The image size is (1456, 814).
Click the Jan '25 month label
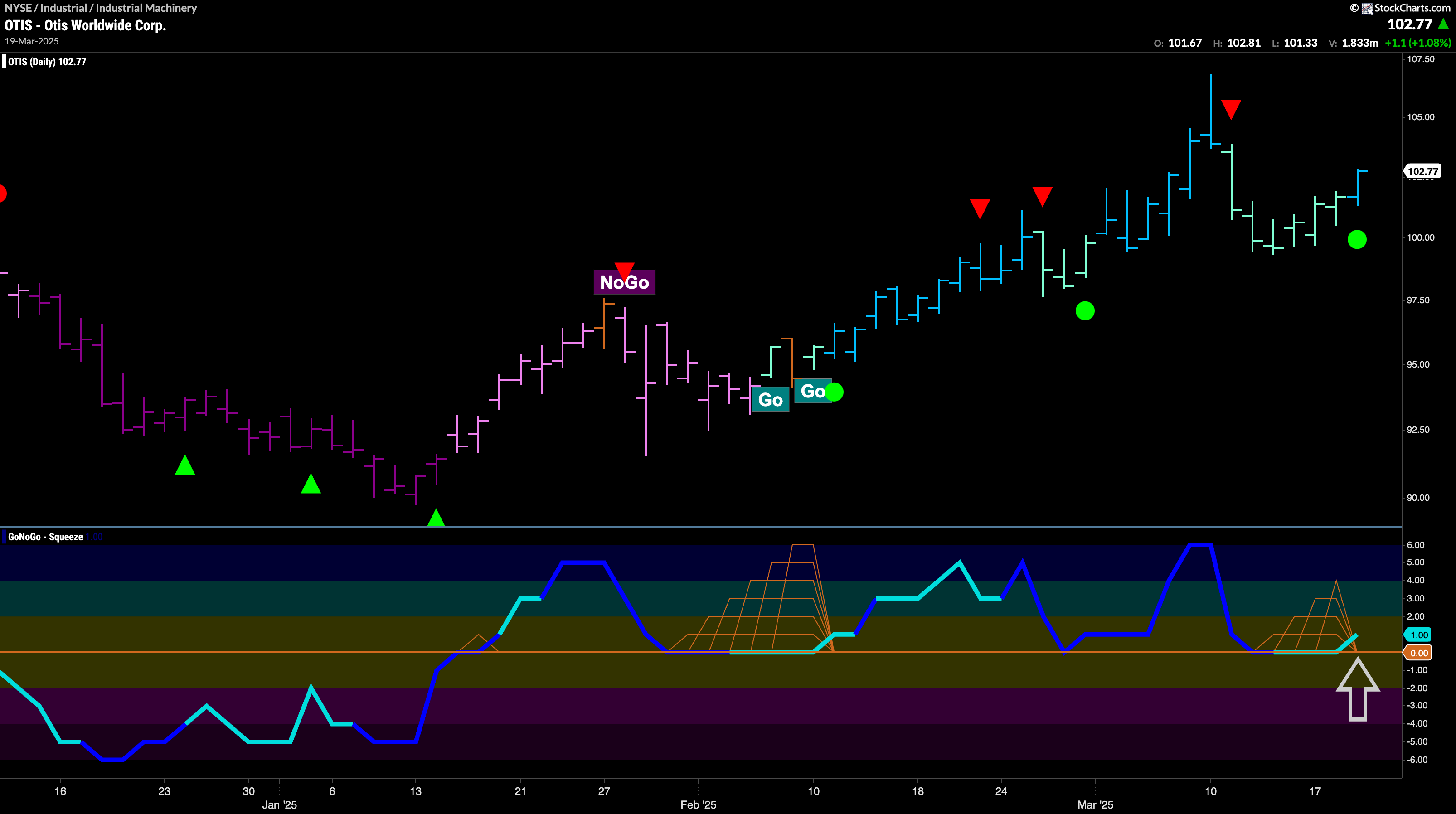tap(279, 804)
